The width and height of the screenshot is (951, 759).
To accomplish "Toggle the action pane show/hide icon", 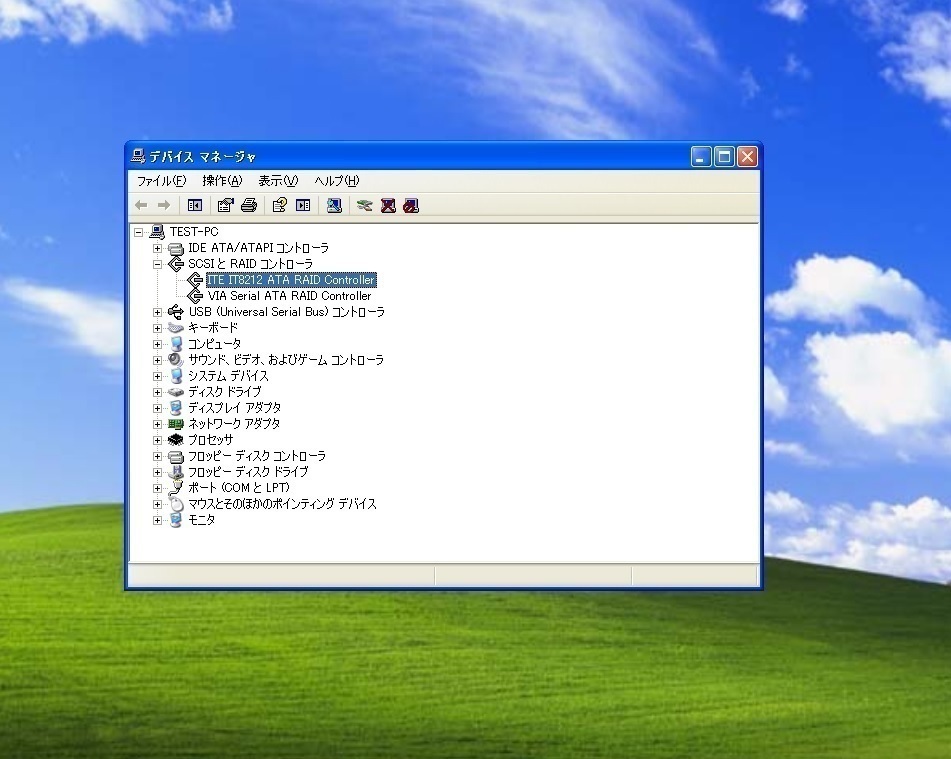I will coord(303,206).
